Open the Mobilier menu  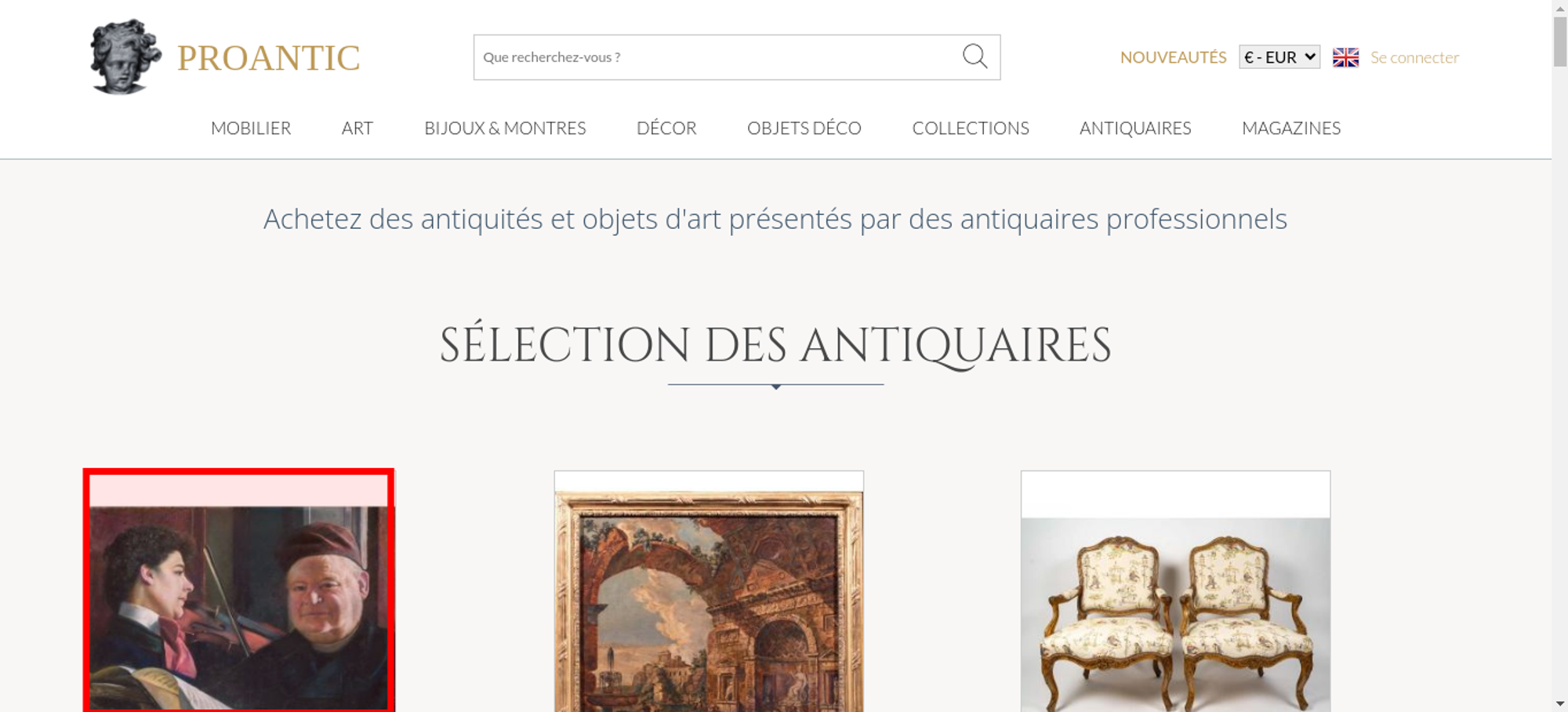tap(251, 128)
